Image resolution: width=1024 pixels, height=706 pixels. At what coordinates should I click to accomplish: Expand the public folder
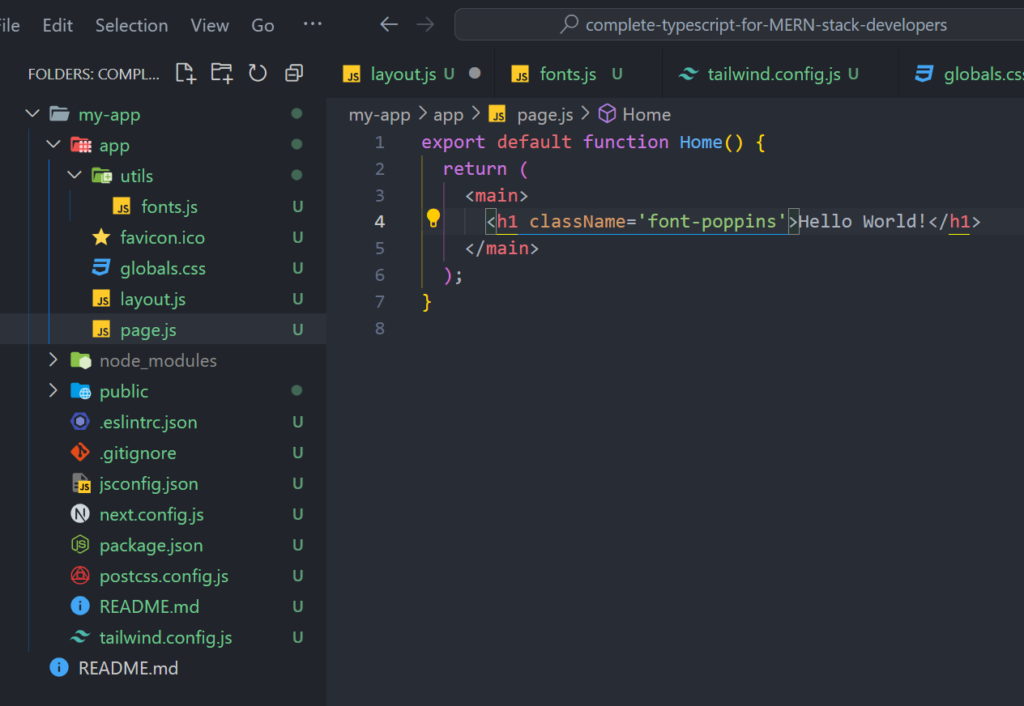pos(53,391)
